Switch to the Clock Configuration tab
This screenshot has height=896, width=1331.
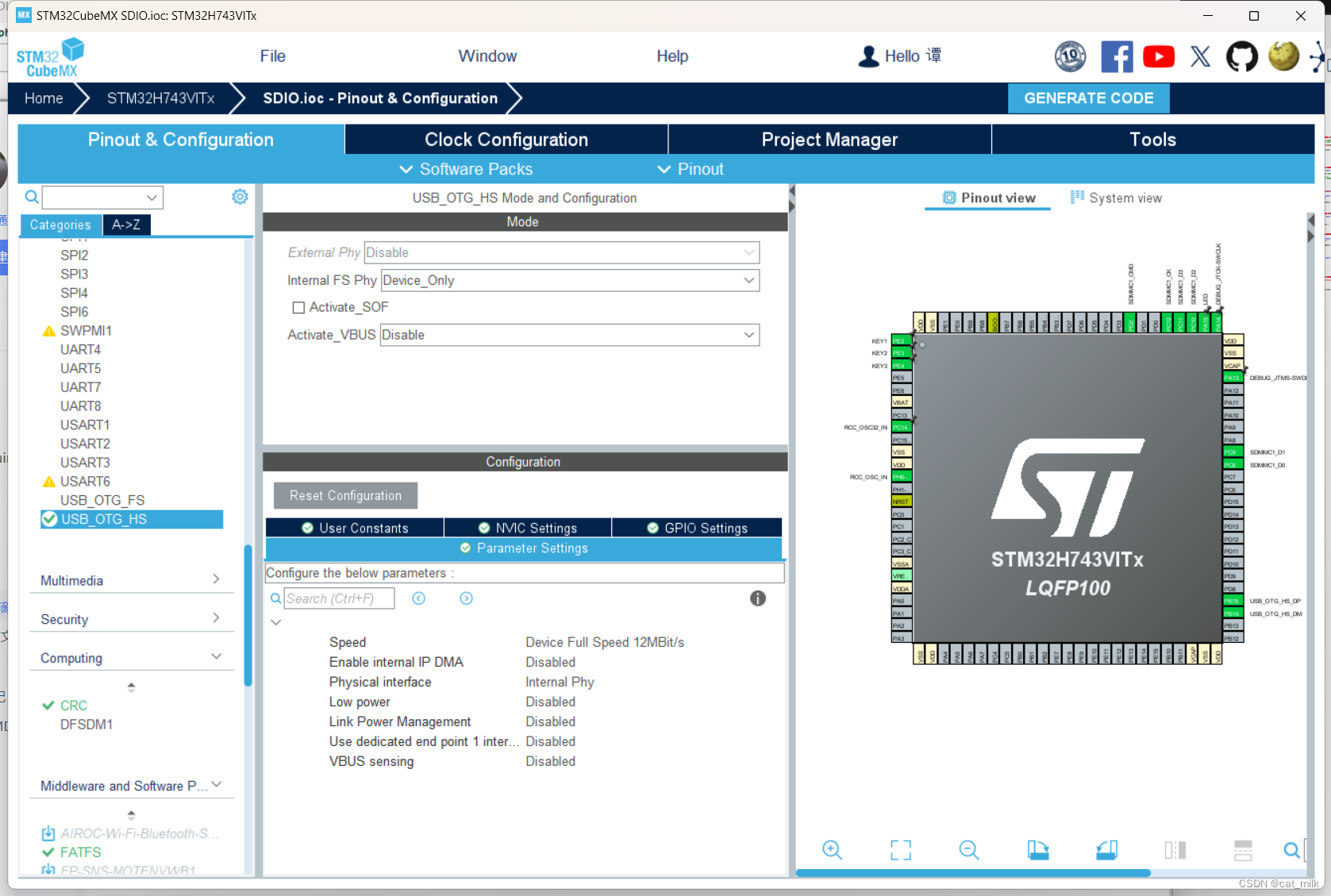click(506, 139)
